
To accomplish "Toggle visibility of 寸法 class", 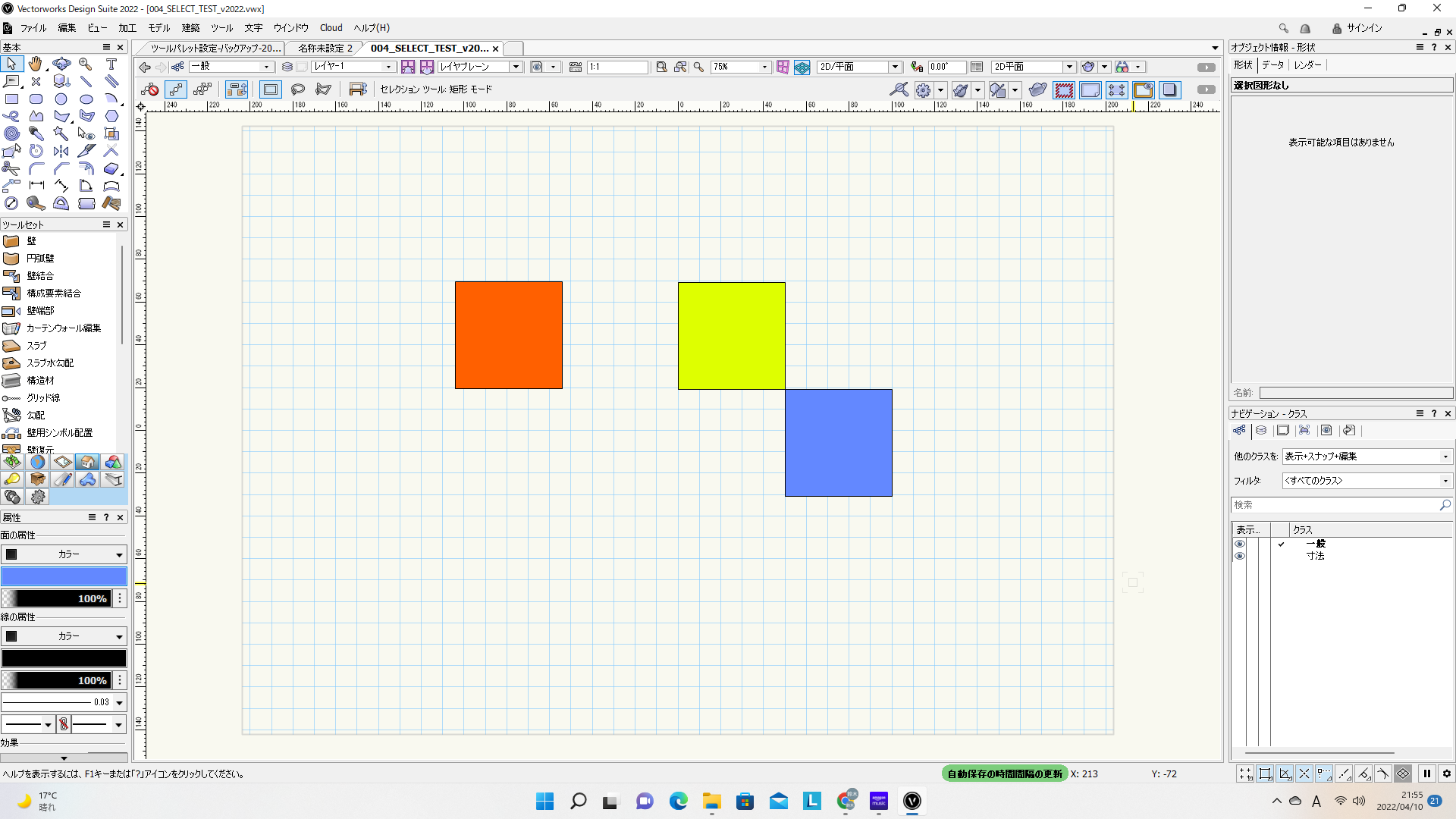I will click(x=1240, y=556).
